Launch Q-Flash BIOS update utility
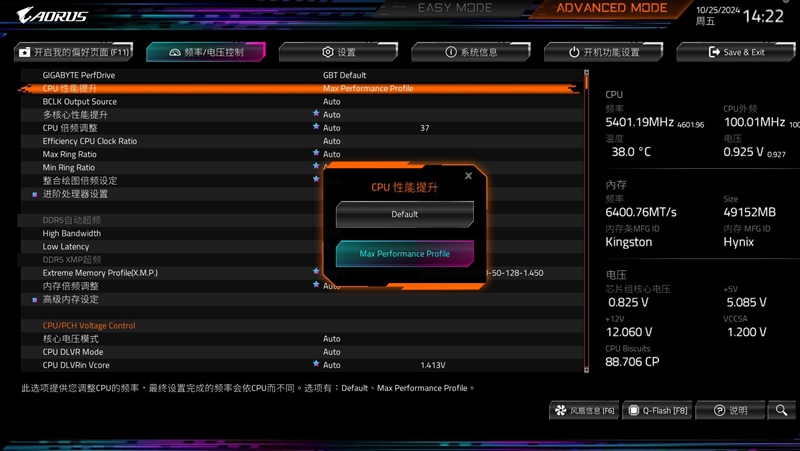This screenshot has width=800, height=451. point(658,411)
